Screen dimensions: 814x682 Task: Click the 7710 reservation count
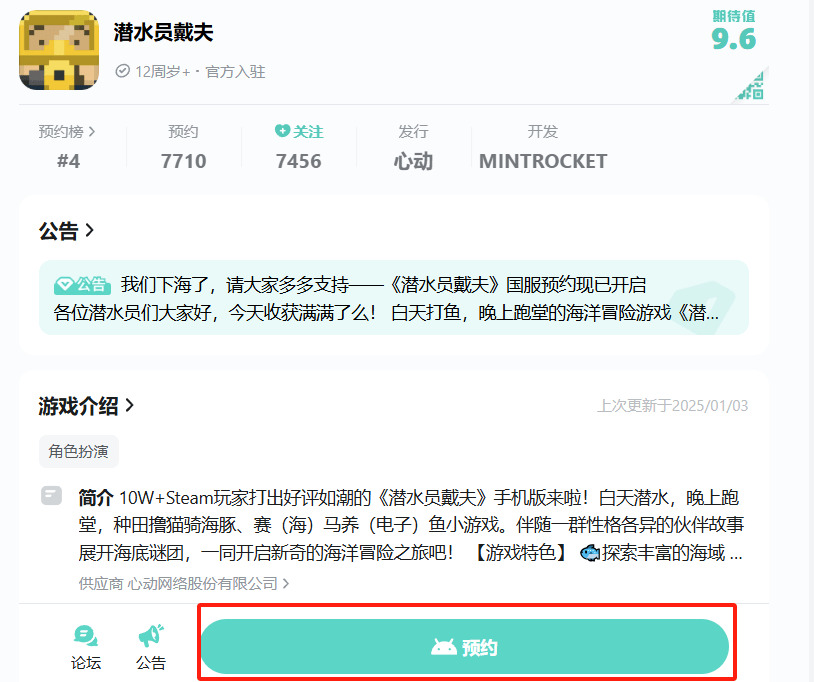click(x=183, y=161)
